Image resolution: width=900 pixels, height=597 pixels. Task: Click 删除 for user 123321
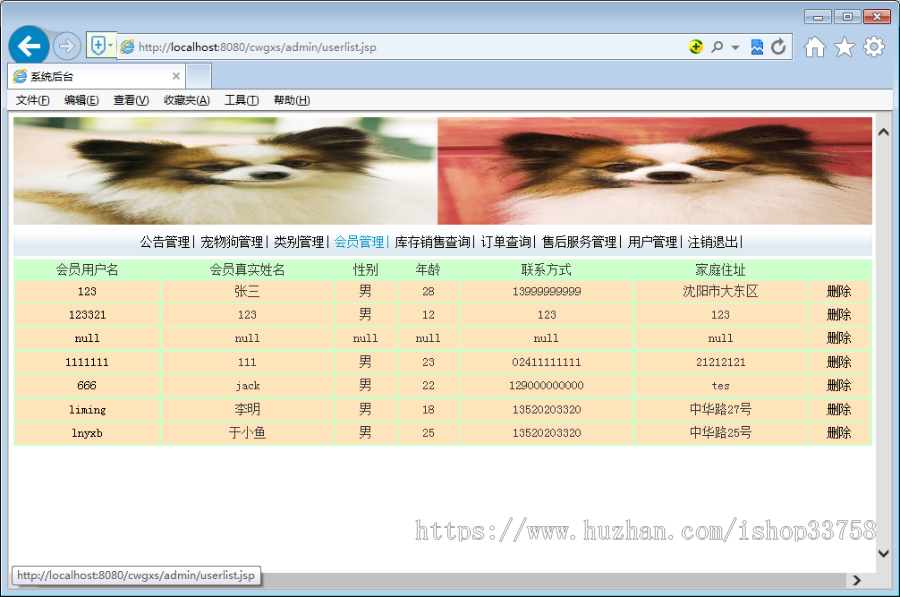point(839,315)
